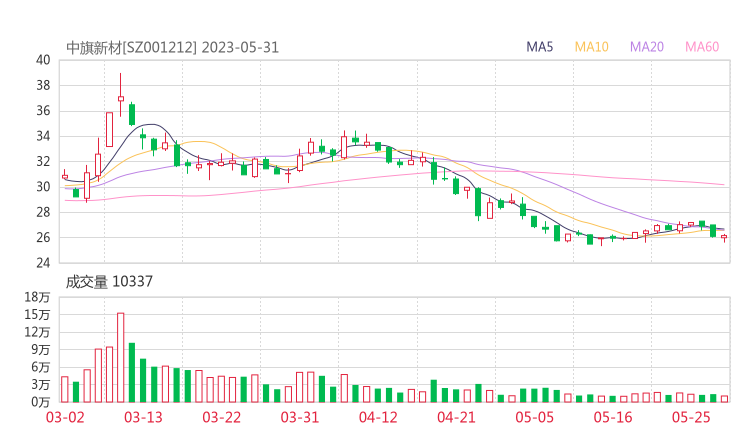Click the 04-12 date axis label
740x440 pixels.
378,417
